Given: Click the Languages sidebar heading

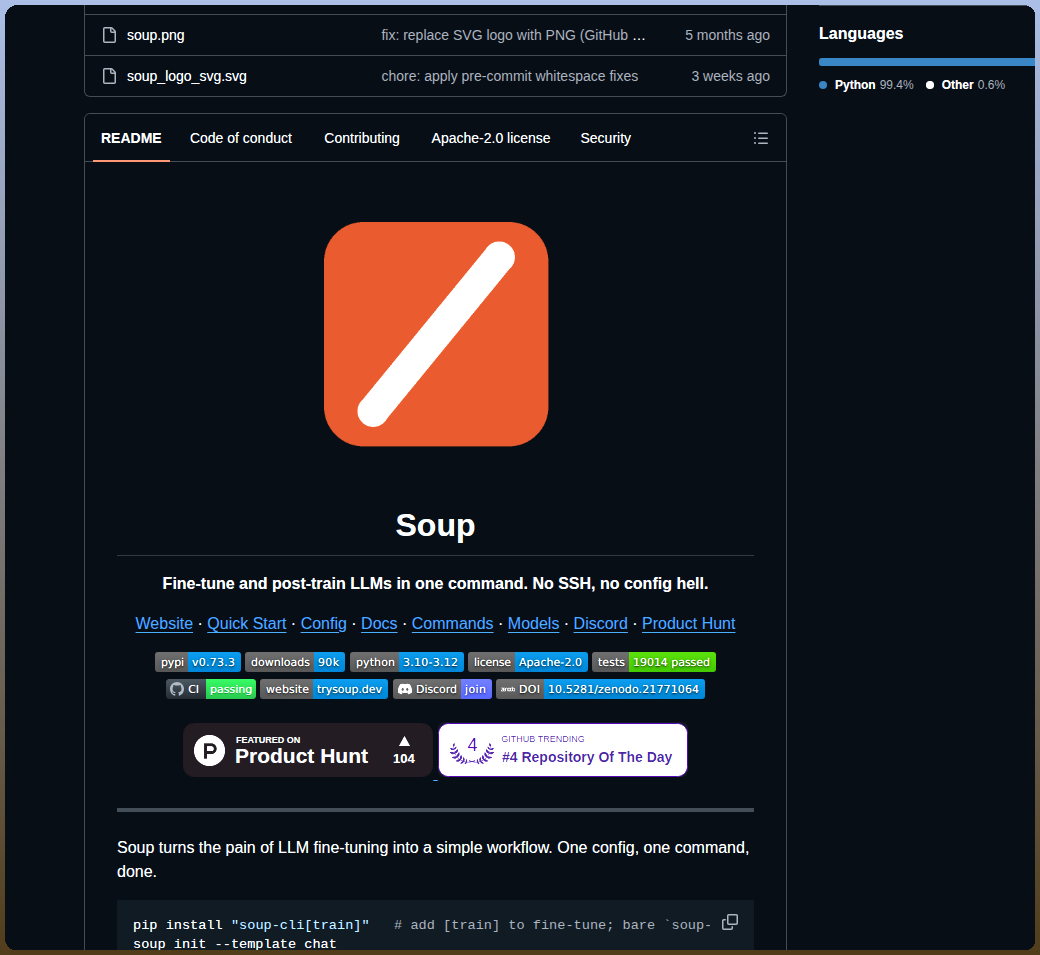Looking at the screenshot, I should tap(861, 34).
